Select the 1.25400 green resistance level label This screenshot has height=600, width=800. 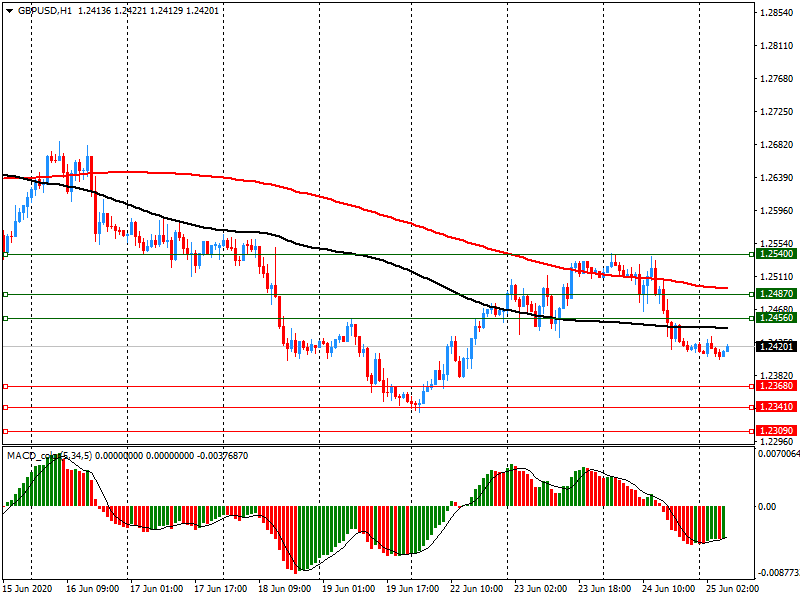(776, 254)
